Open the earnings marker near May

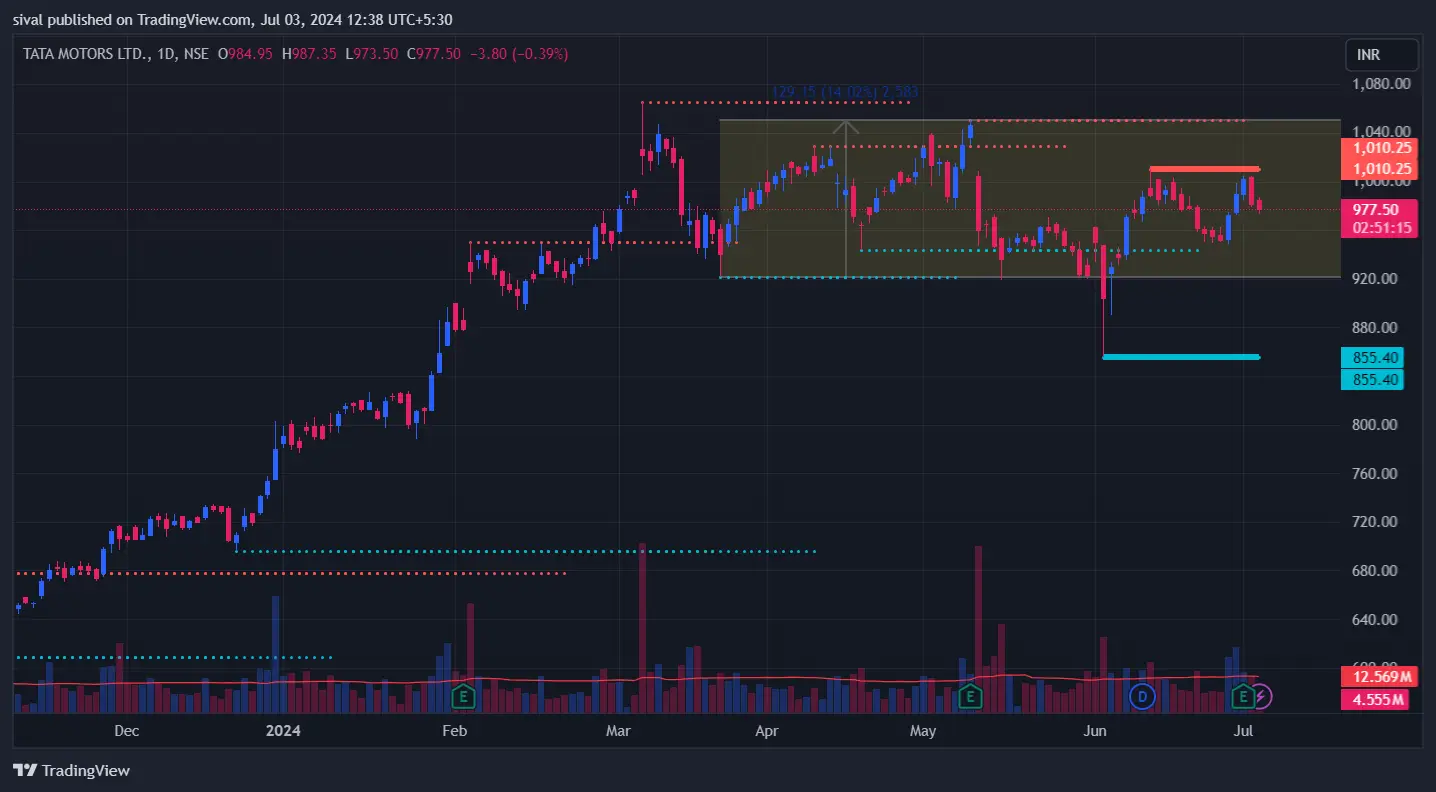(969, 696)
